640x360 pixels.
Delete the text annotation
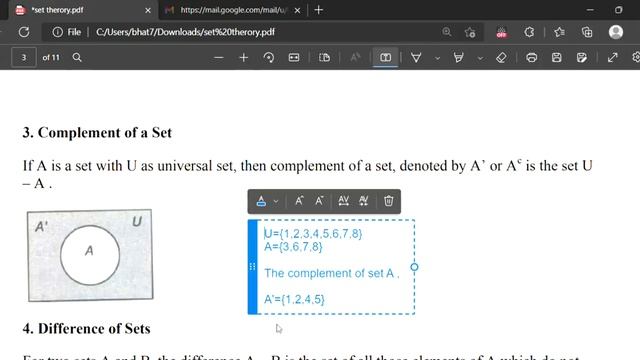[x=389, y=201]
